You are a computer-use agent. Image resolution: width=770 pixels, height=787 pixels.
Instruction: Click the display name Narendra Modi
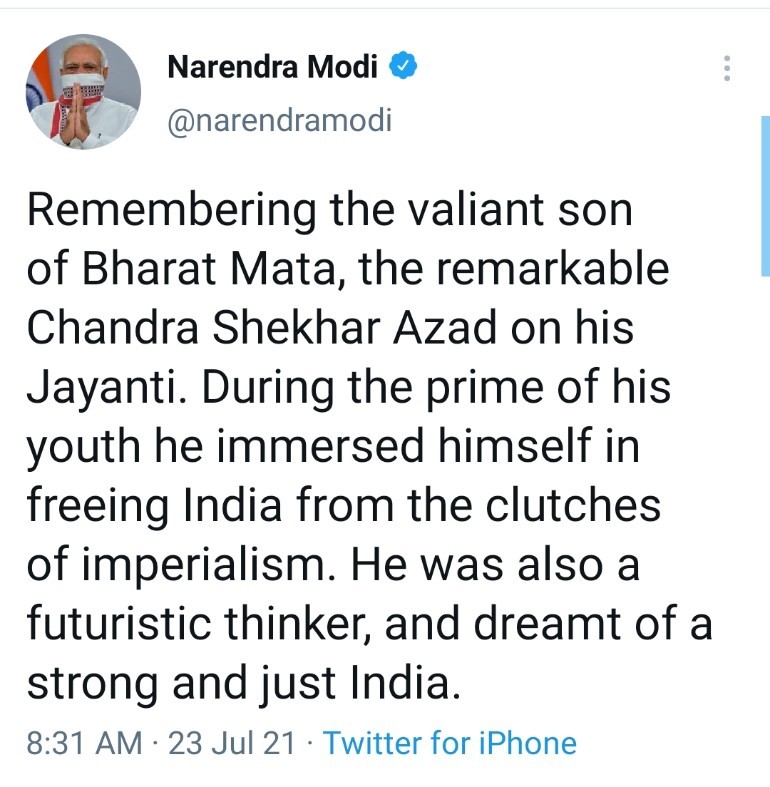click(272, 67)
